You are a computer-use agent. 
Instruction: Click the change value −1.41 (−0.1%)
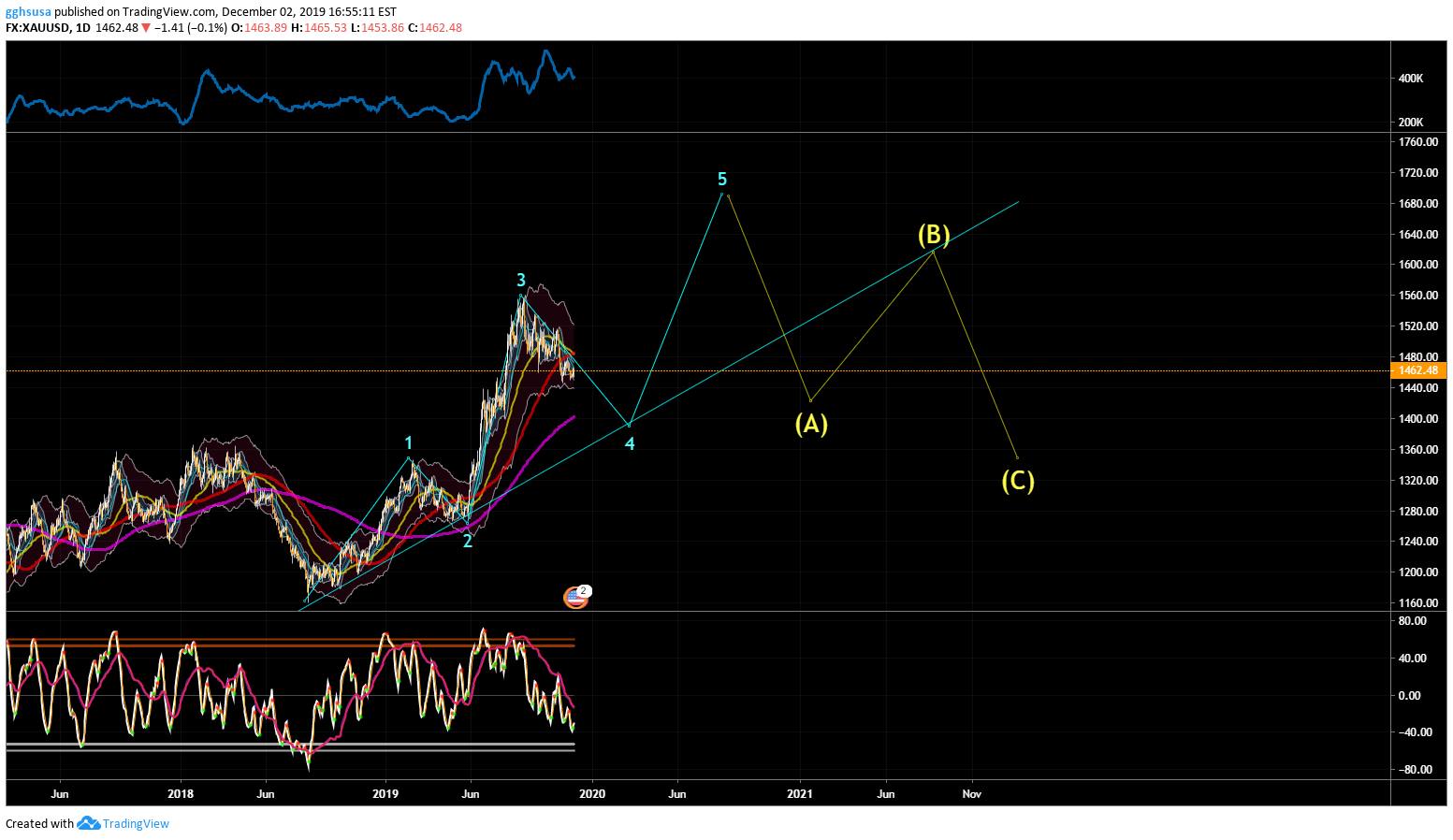(x=191, y=28)
